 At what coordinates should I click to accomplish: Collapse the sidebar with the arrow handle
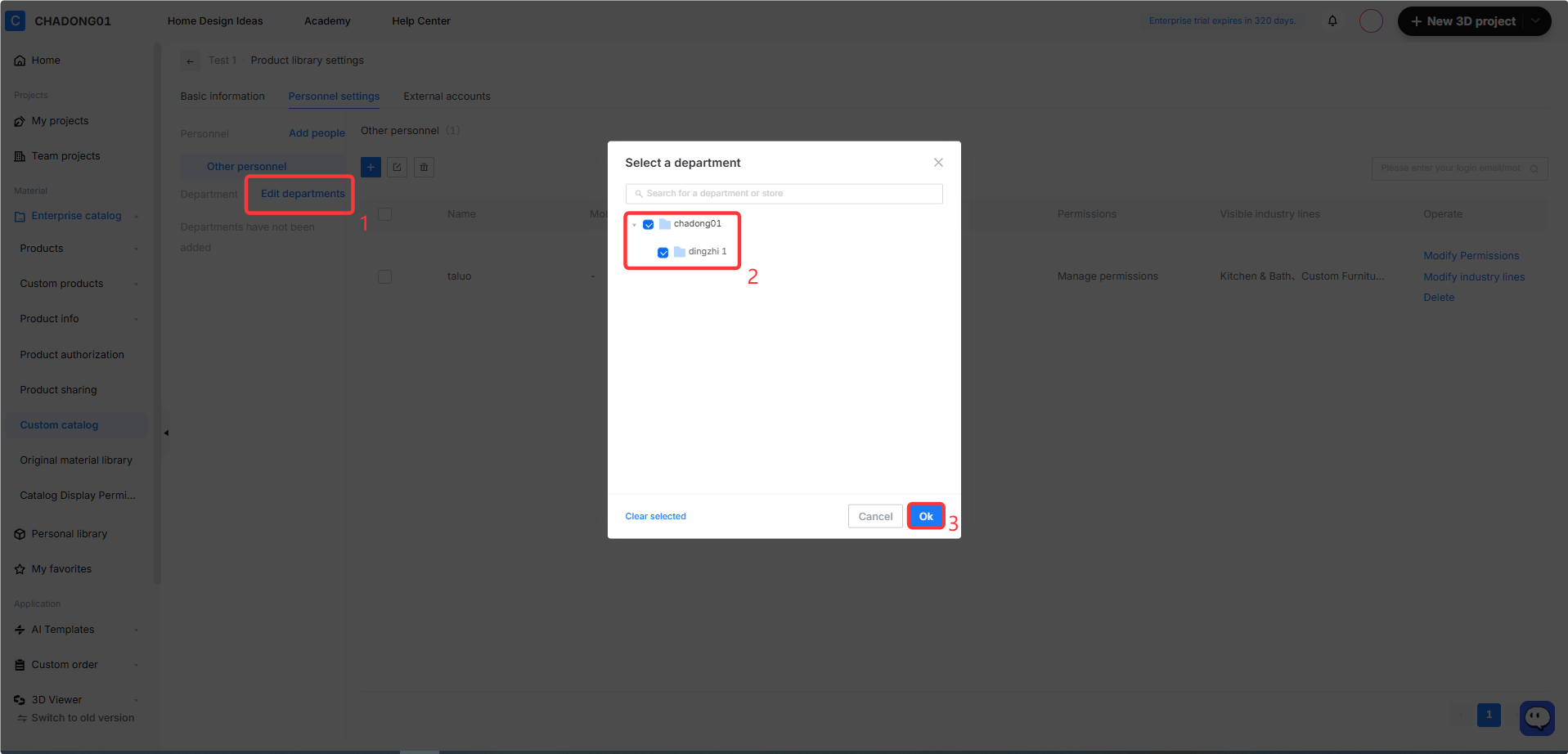[x=166, y=433]
